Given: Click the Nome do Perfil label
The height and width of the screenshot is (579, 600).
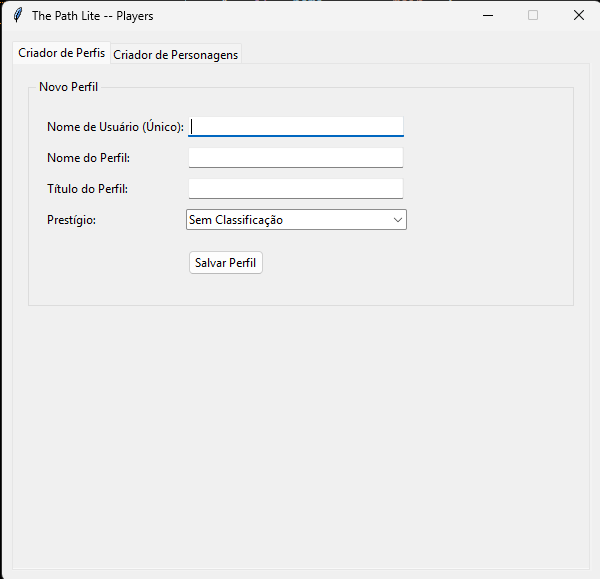Looking at the screenshot, I should click(x=88, y=158).
